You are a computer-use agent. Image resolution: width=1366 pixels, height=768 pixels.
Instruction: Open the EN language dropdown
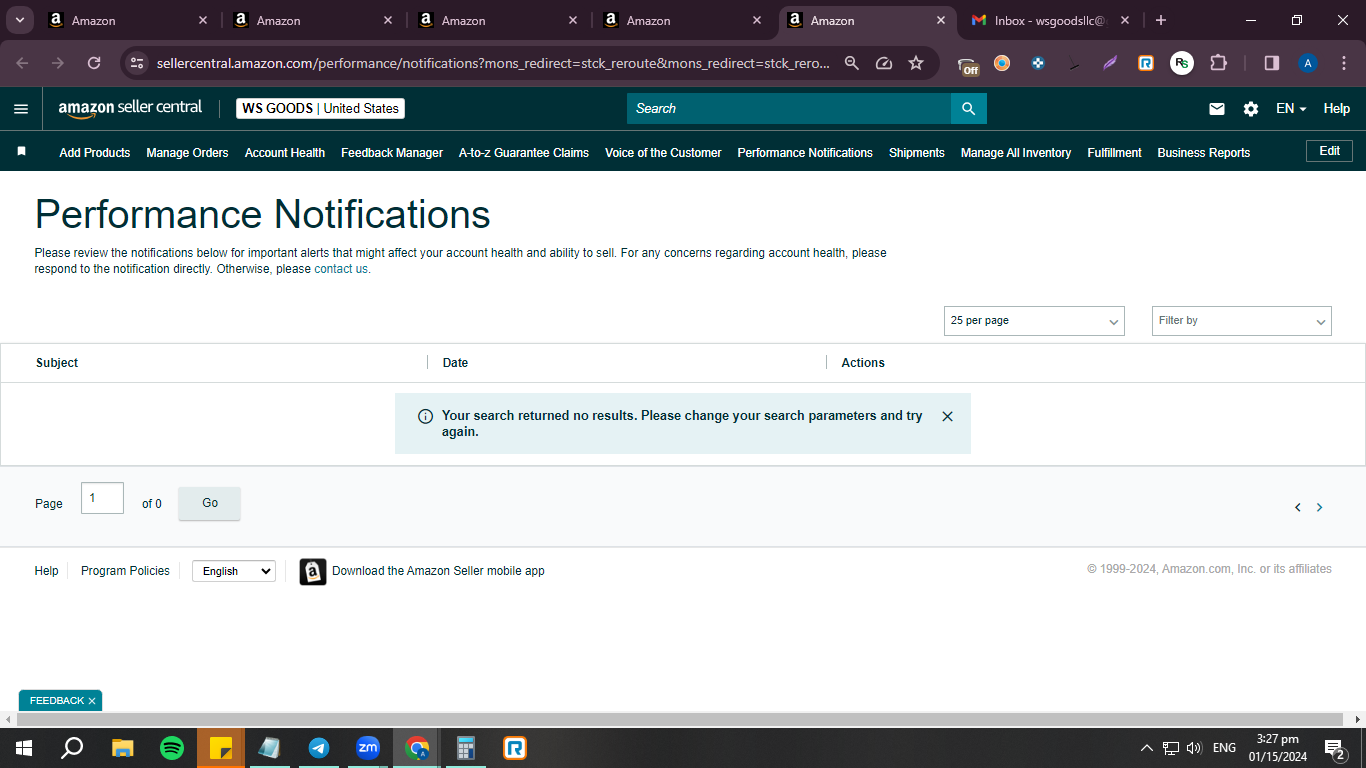[x=1291, y=109]
